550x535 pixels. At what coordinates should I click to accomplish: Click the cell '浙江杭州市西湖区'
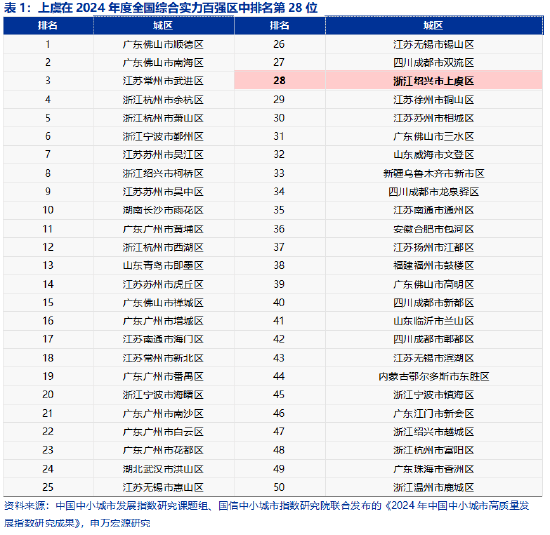(x=163, y=248)
